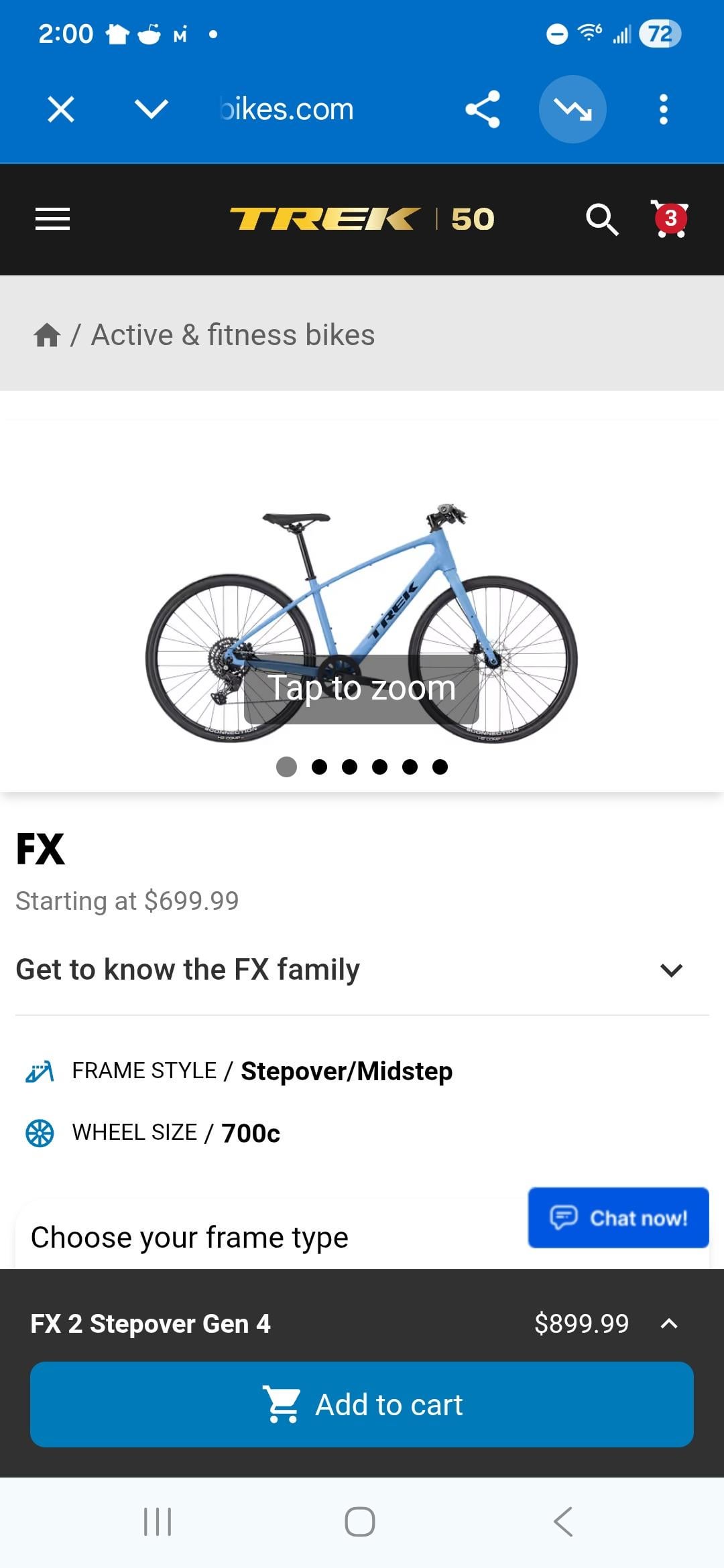Close the browser custom tab
Viewport: 724px width, 1568px height.
click(x=61, y=109)
